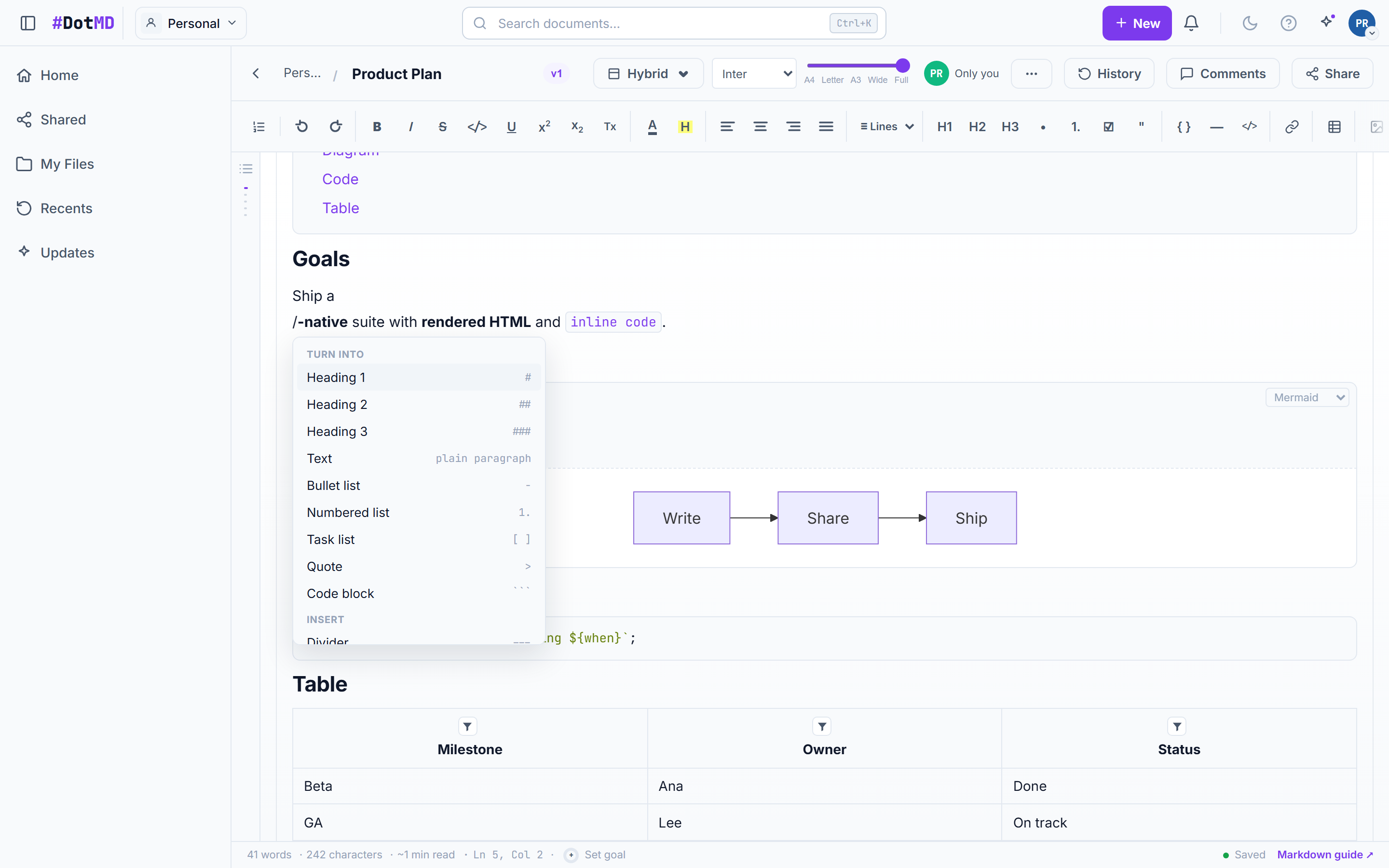This screenshot has height=868, width=1389.
Task: Align text left
Action: (727, 126)
